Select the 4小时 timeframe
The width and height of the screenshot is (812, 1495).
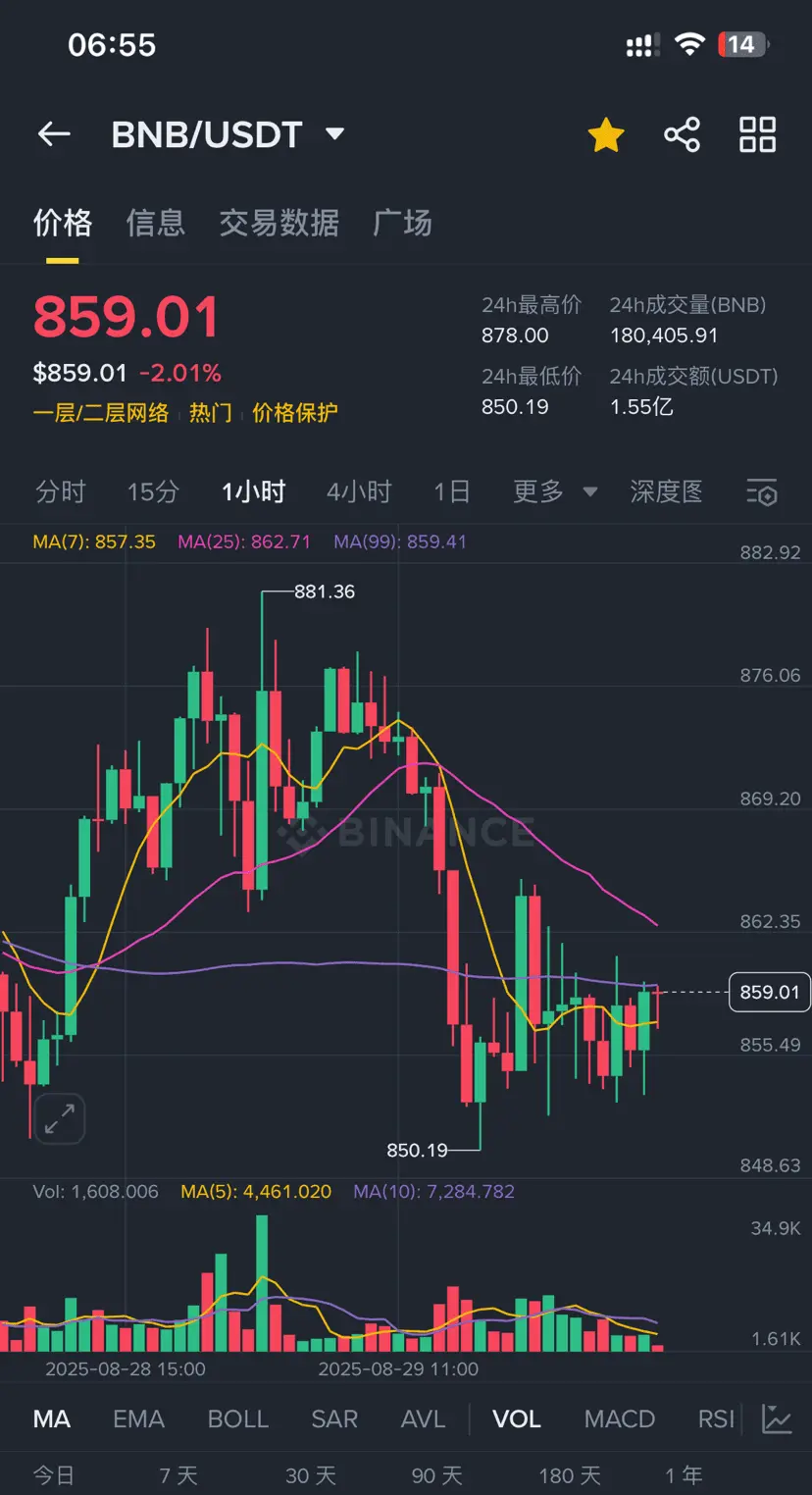tap(359, 491)
